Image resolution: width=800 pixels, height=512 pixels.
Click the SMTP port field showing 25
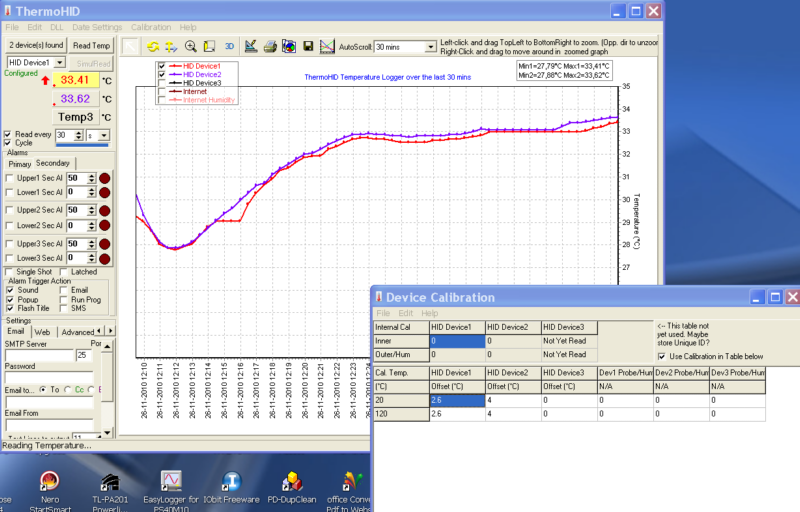82,355
